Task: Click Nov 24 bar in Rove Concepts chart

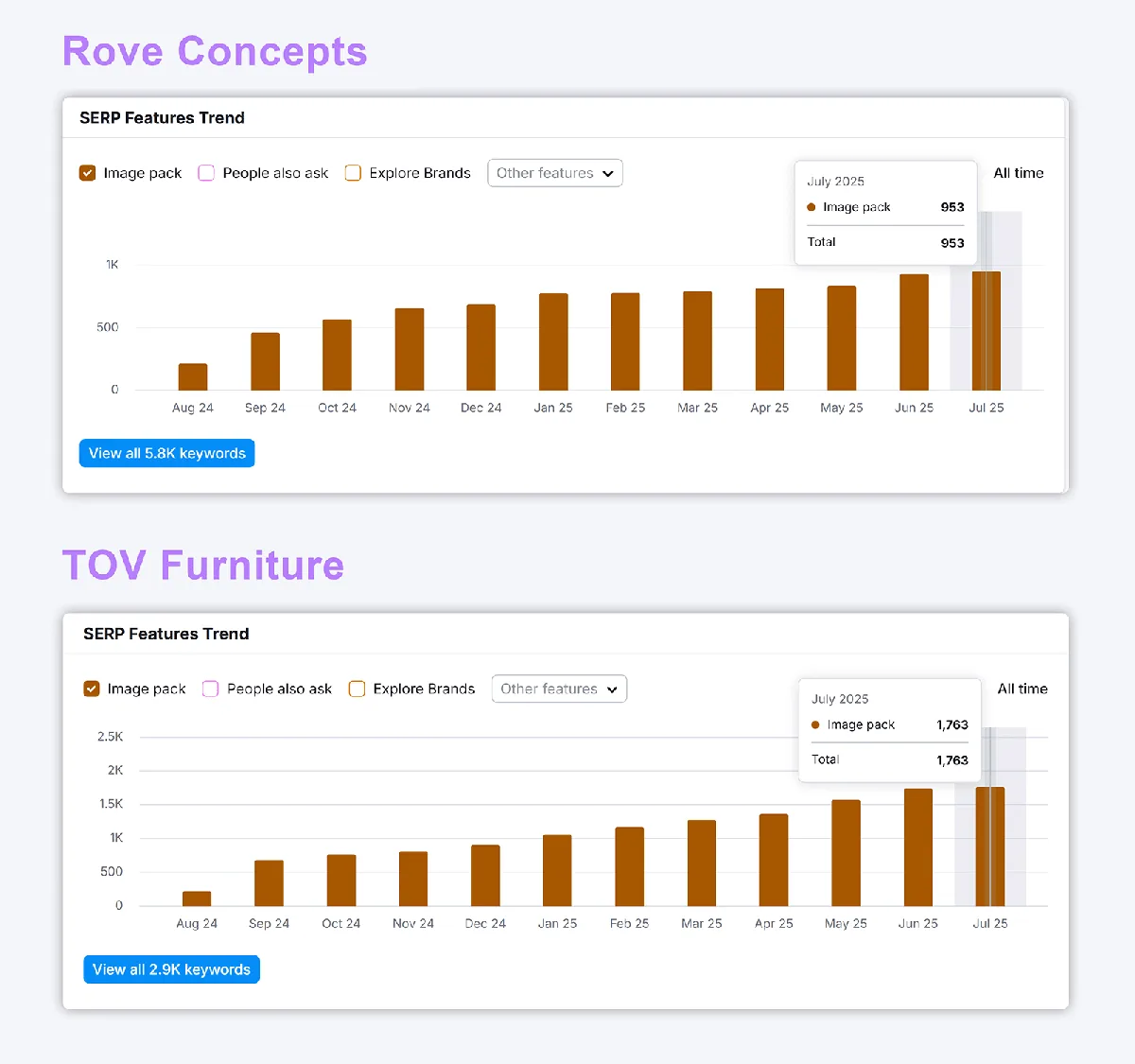Action: click(x=410, y=349)
